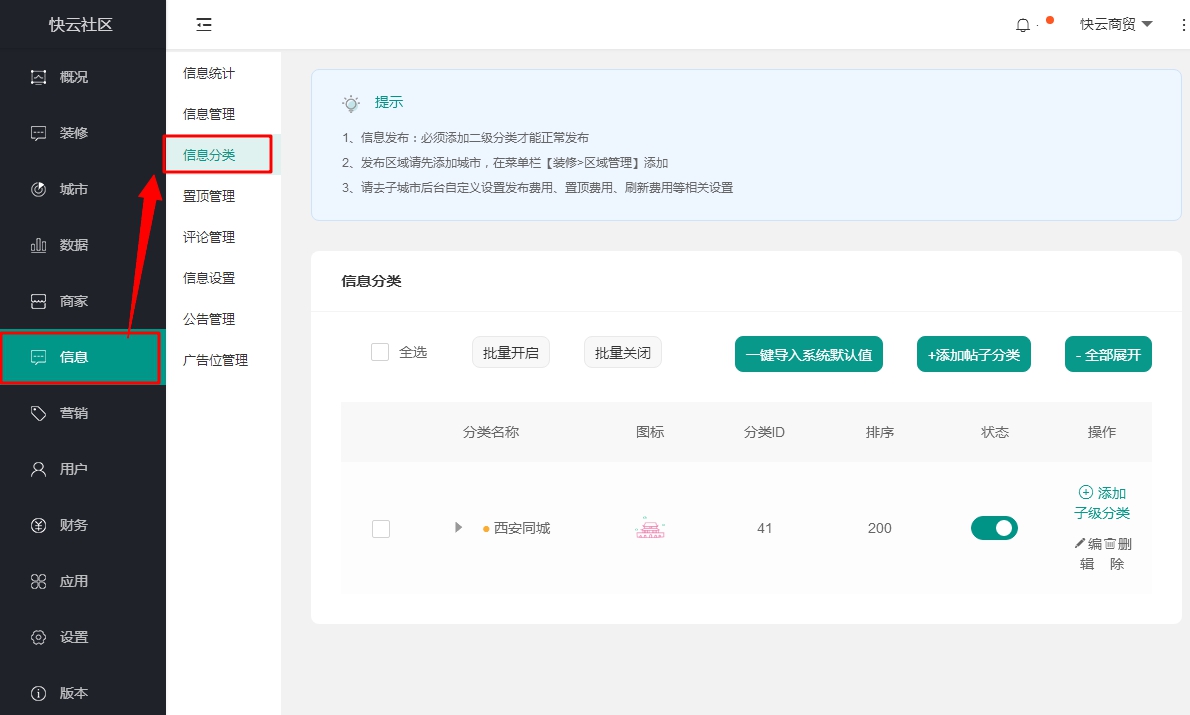Open the 城市 city sidebar icon
Screen dimensions: 1190x715
pos(39,189)
